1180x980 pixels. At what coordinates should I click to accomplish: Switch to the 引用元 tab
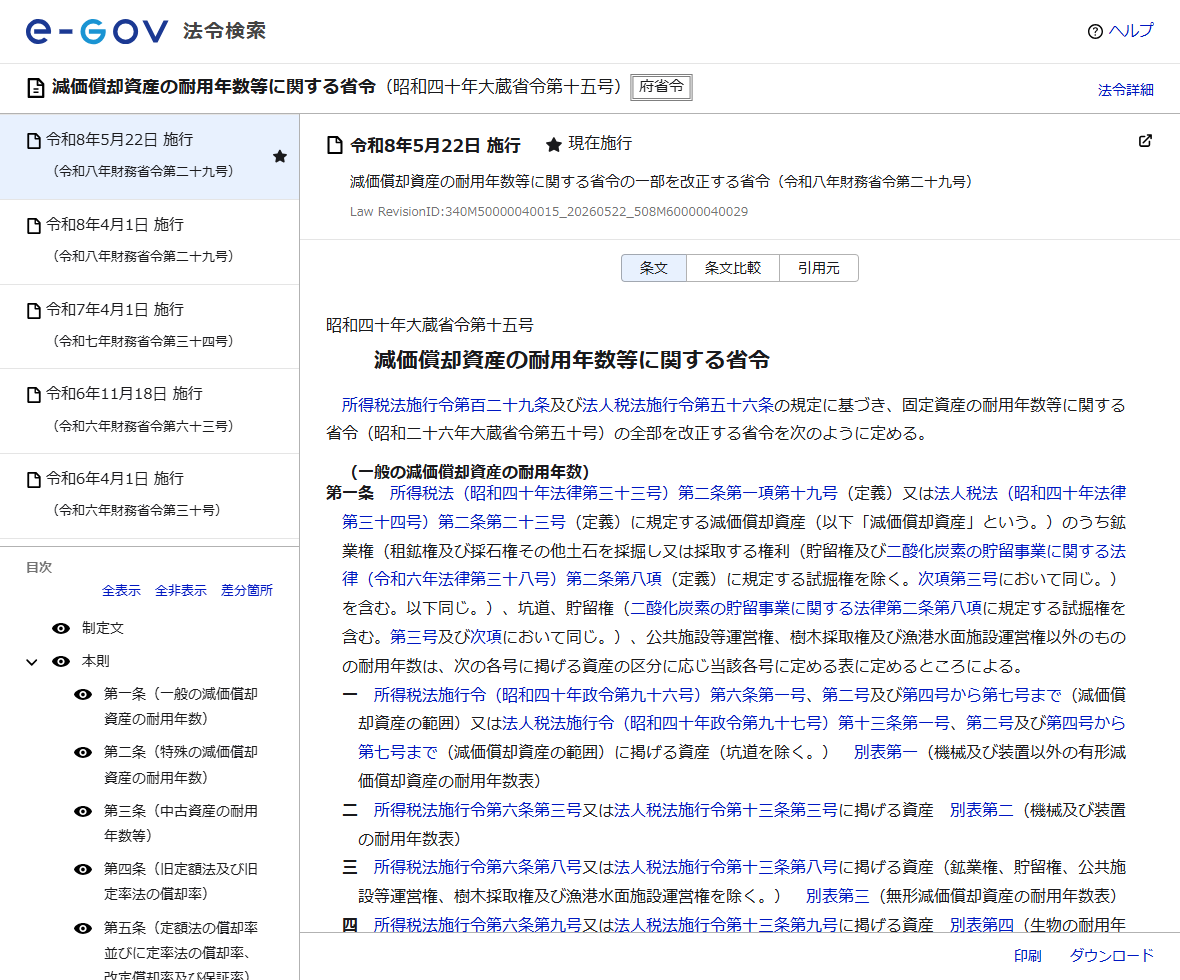pos(819,268)
